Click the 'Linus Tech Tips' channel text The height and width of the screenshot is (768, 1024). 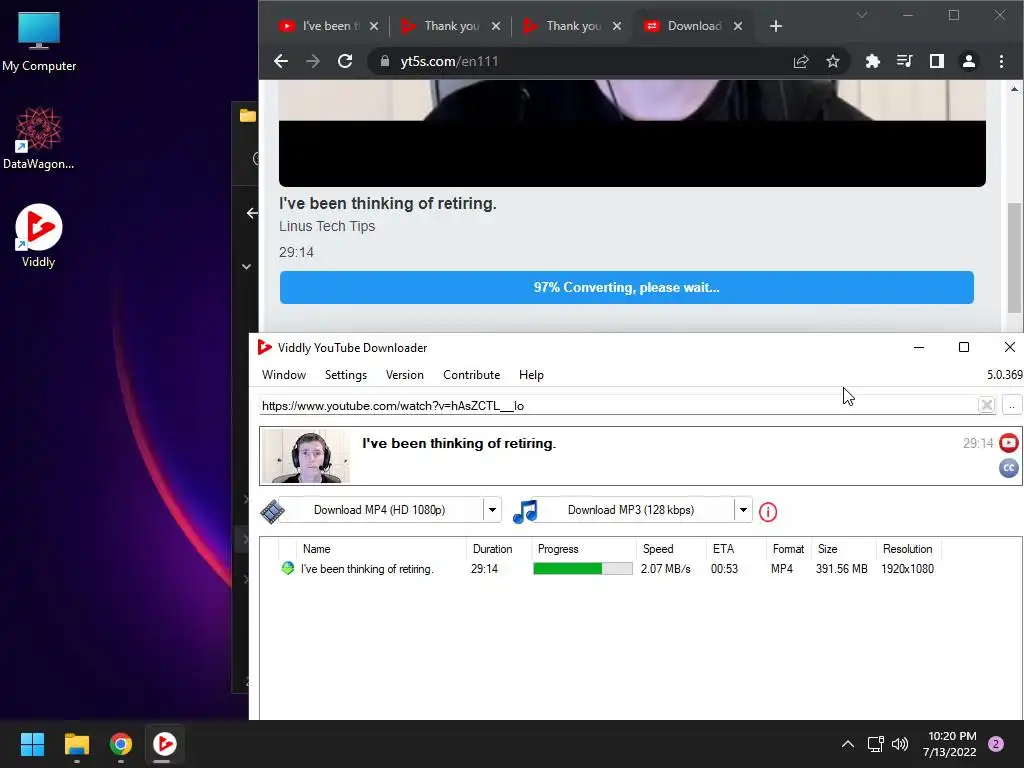tap(327, 226)
